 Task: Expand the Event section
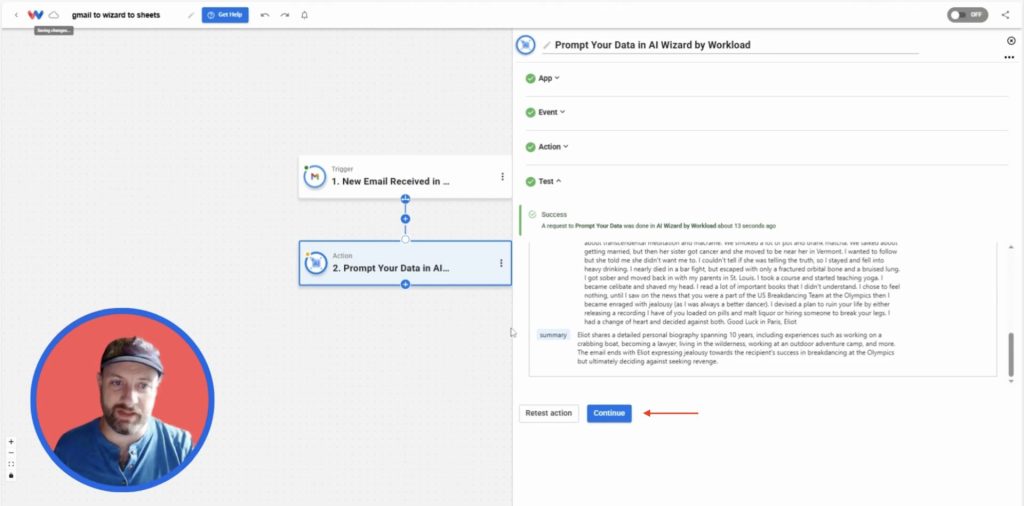pos(552,112)
